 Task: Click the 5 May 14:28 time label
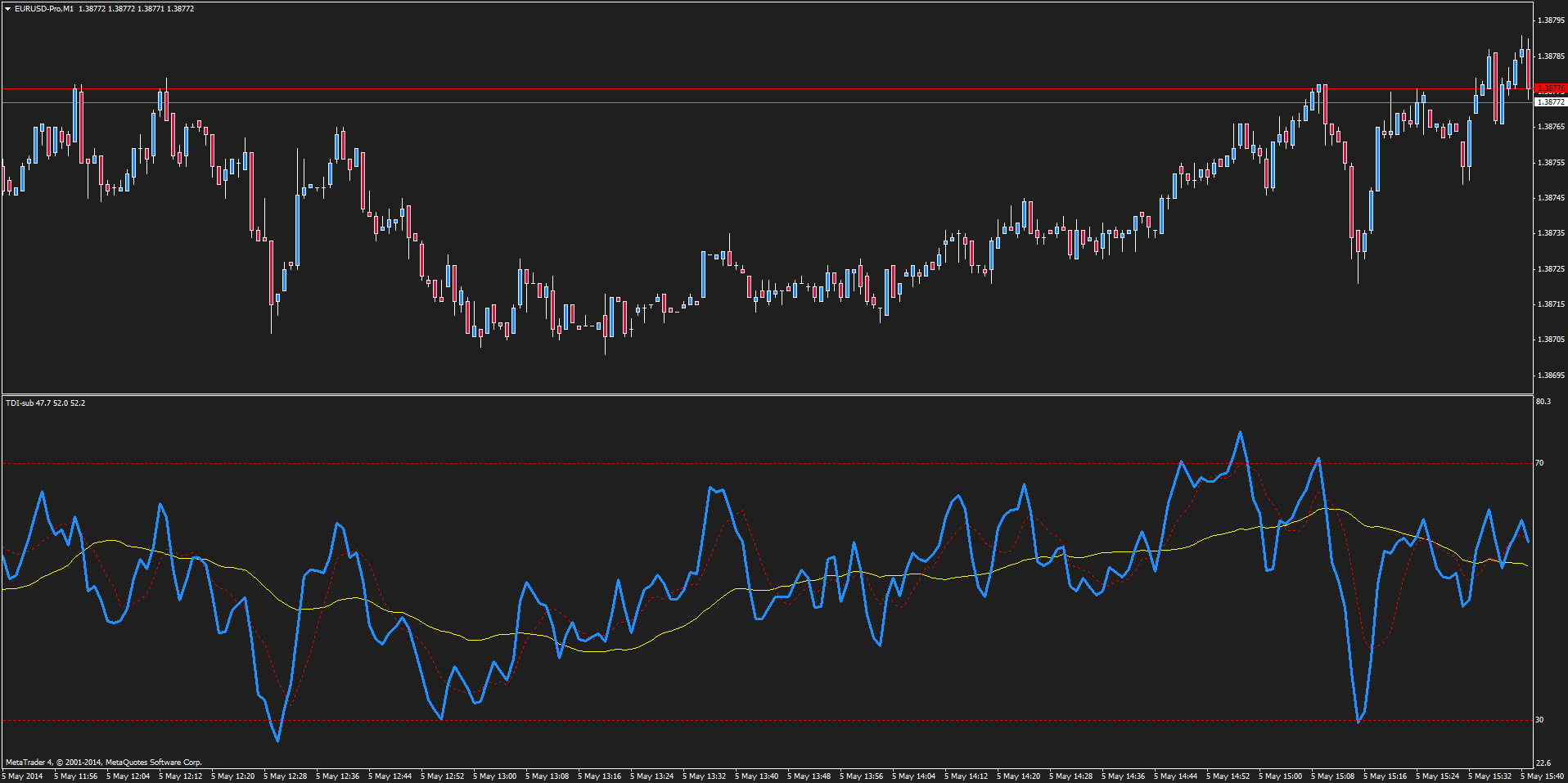[x=1070, y=776]
